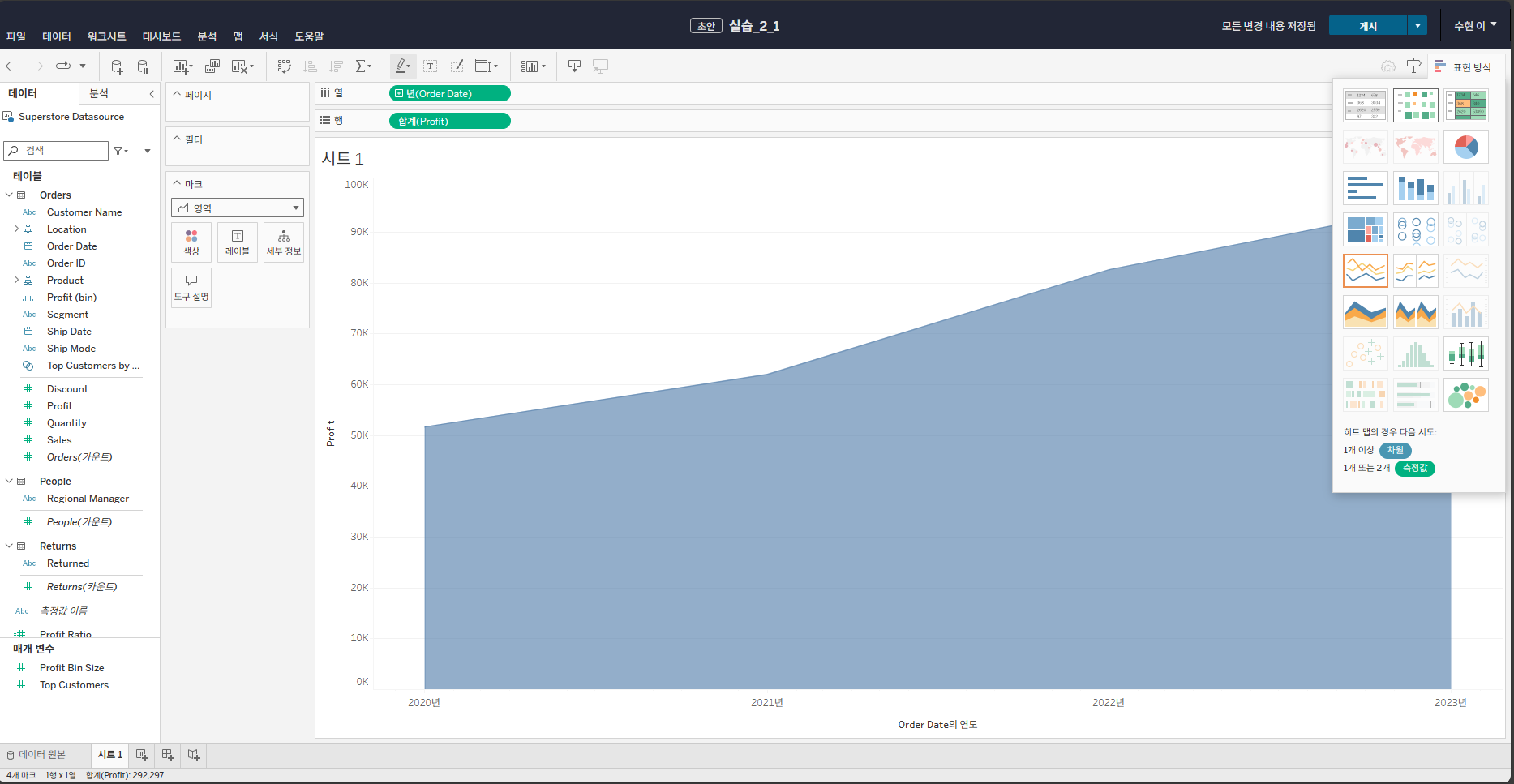Viewport: 1514px width, 784px height.
Task: Open the 데이터 원본 tab at bottom
Action: pyautogui.click(x=36, y=755)
